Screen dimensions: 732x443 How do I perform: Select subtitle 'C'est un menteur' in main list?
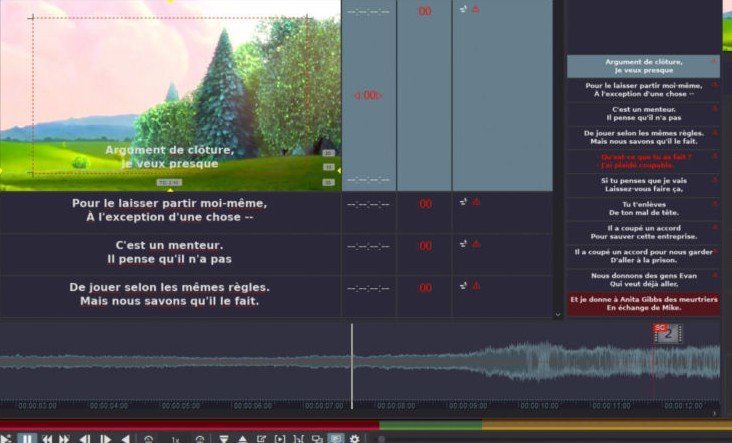click(x=169, y=252)
